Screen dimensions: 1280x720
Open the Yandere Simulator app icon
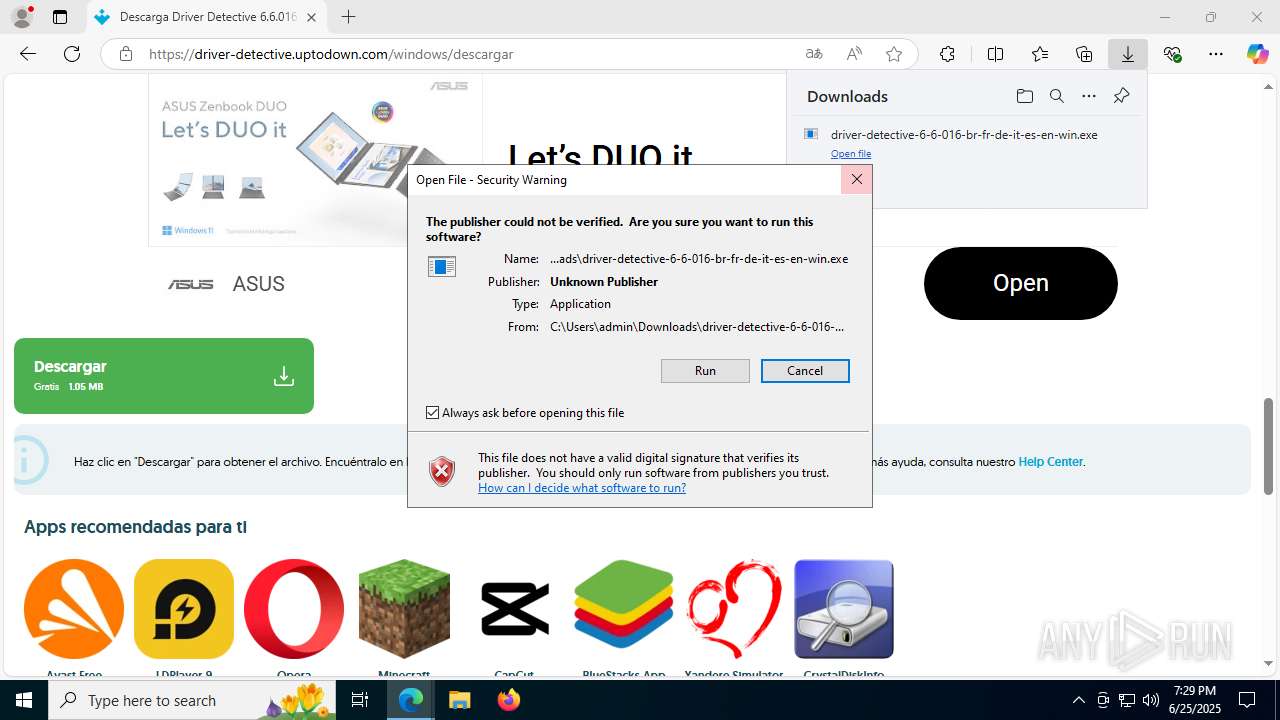734,609
